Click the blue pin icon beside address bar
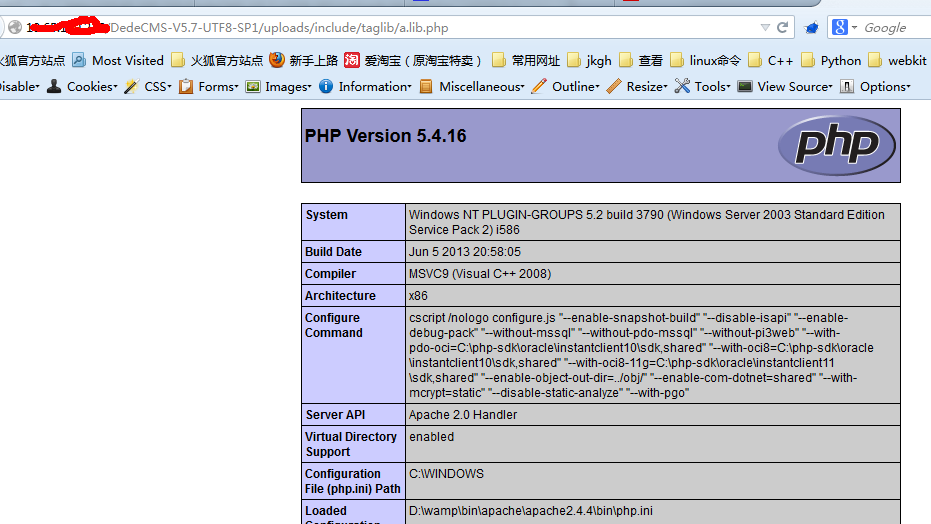 pos(811,28)
